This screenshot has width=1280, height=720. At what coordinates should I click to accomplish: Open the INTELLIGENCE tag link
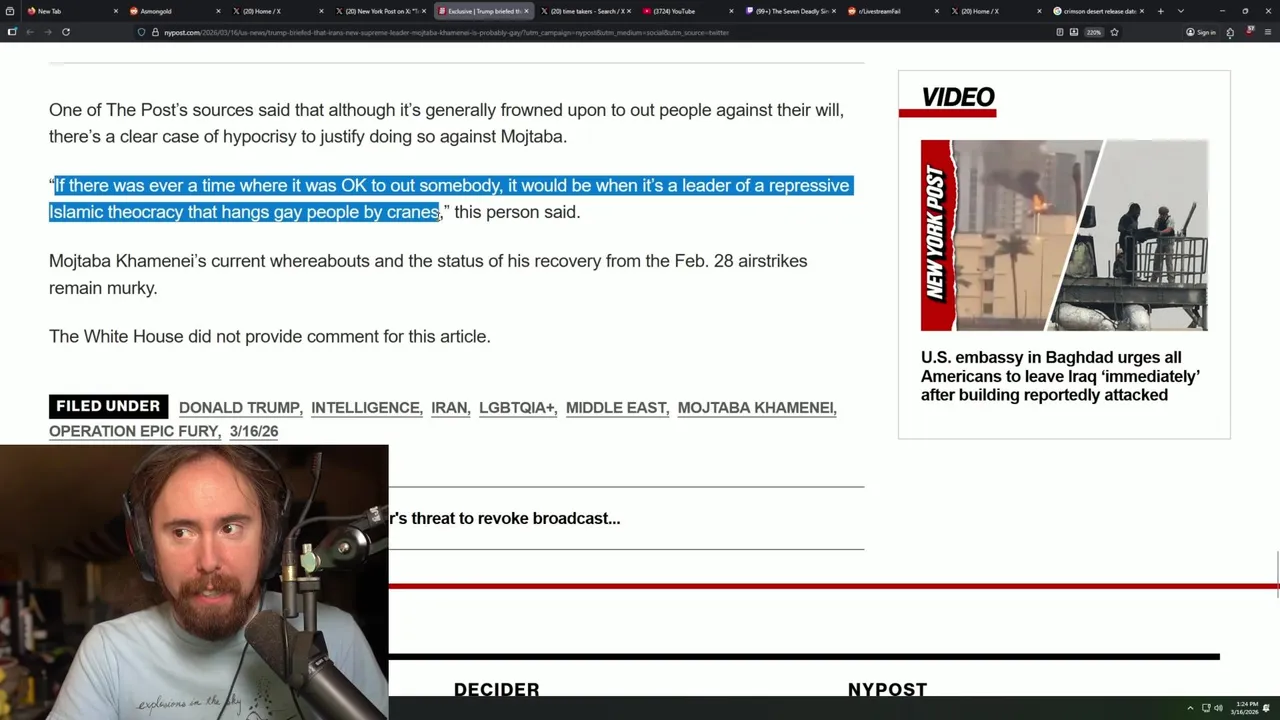pyautogui.click(x=365, y=407)
